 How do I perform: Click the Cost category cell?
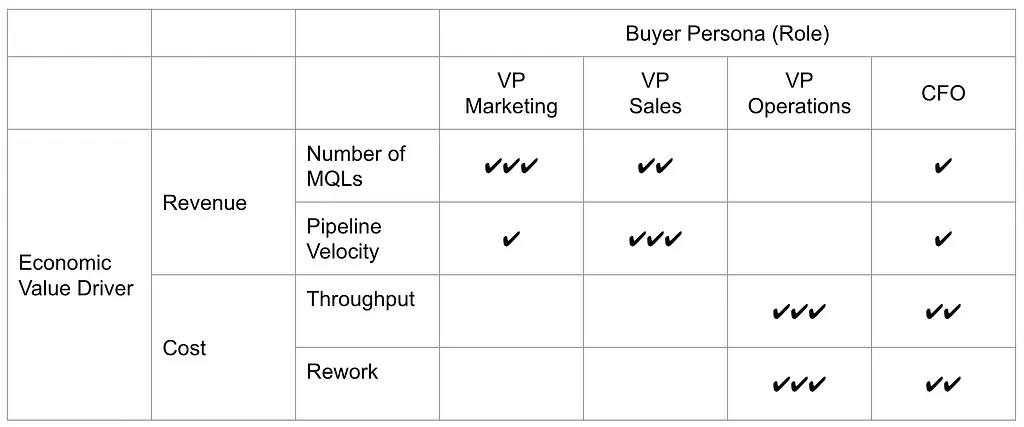223,347
